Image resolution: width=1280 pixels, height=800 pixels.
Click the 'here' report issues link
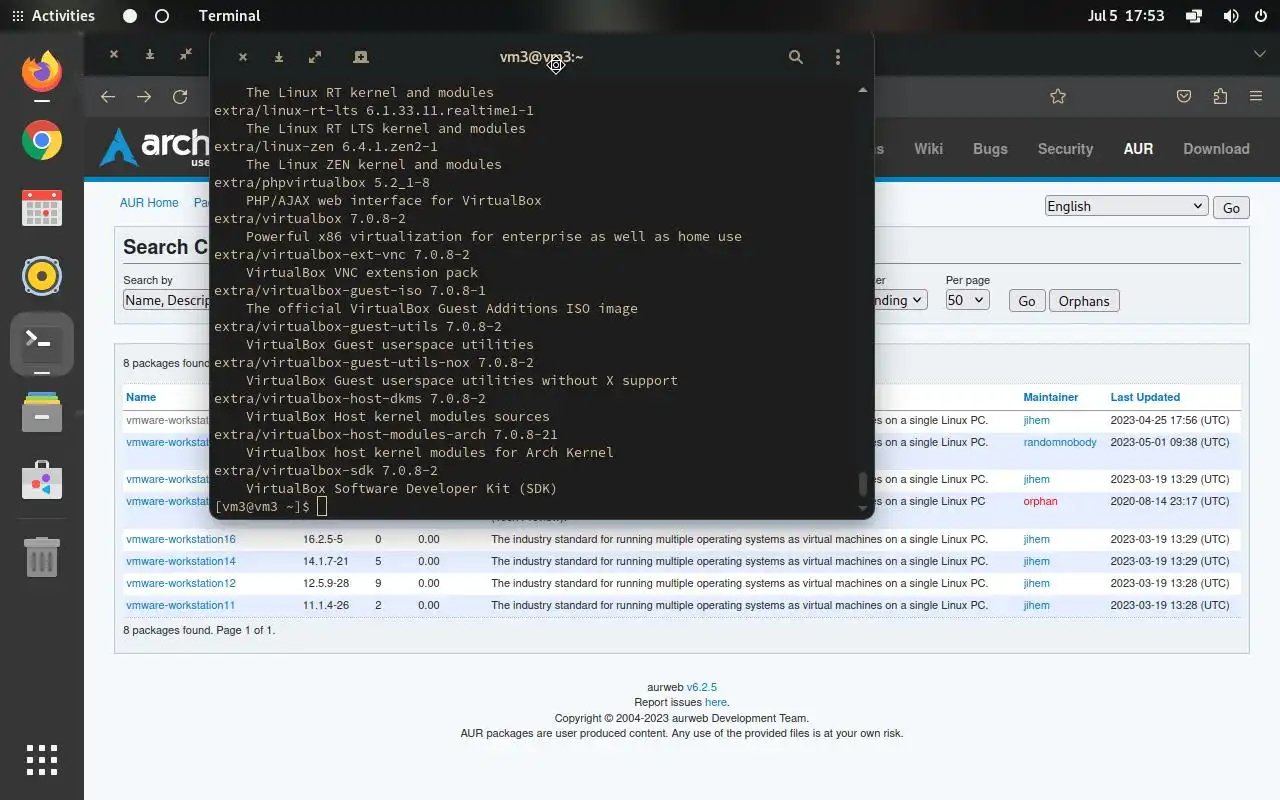tap(715, 702)
